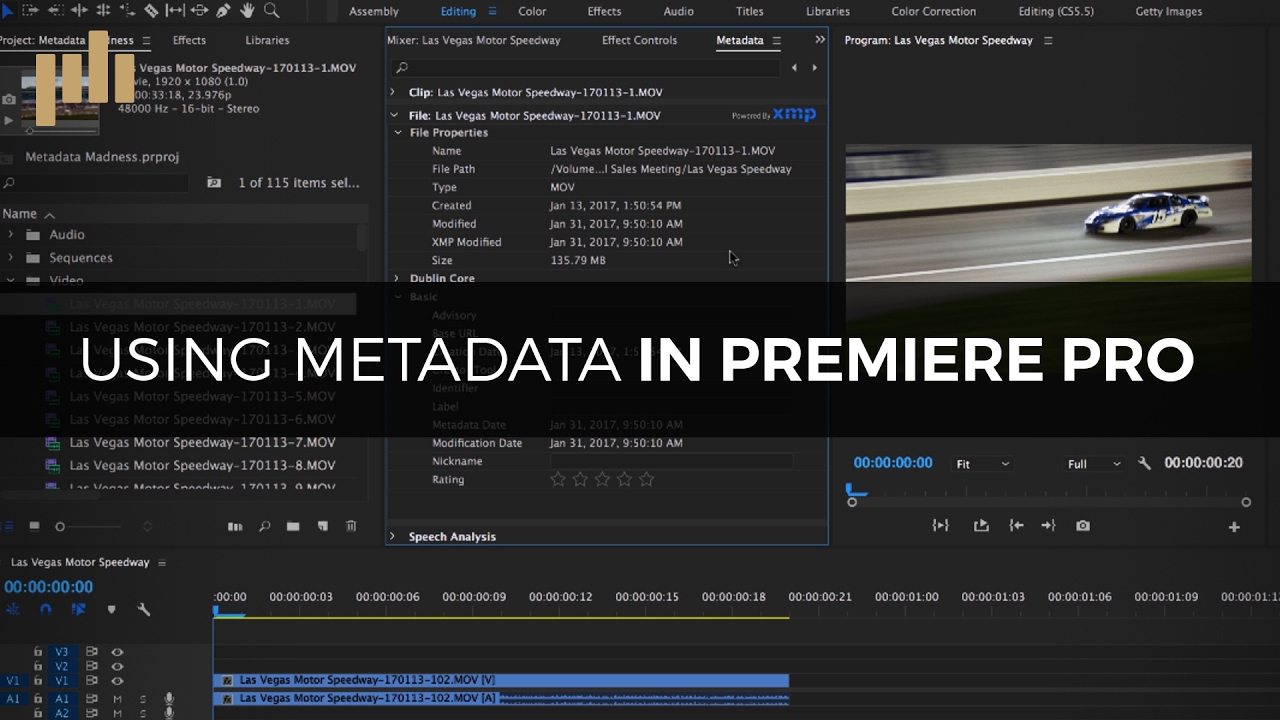Open the Effect Controls tab

639,40
